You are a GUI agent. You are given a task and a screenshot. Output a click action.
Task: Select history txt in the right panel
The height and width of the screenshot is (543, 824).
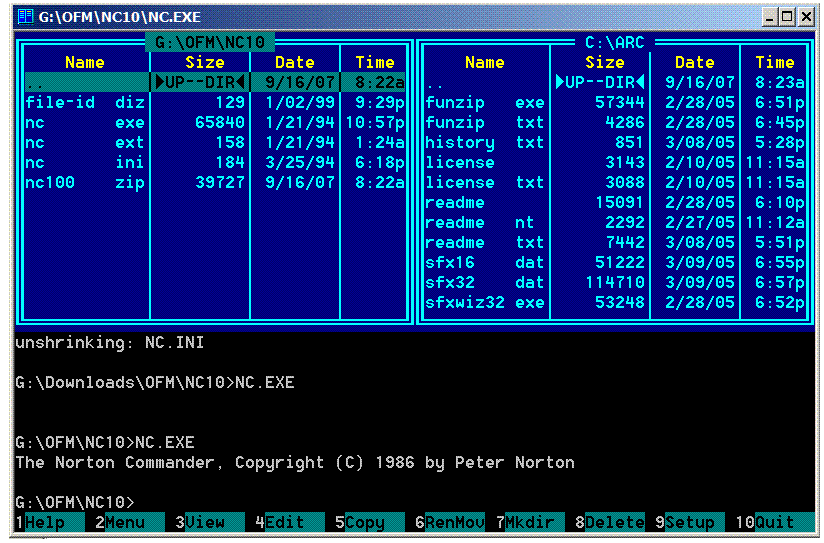(615, 142)
